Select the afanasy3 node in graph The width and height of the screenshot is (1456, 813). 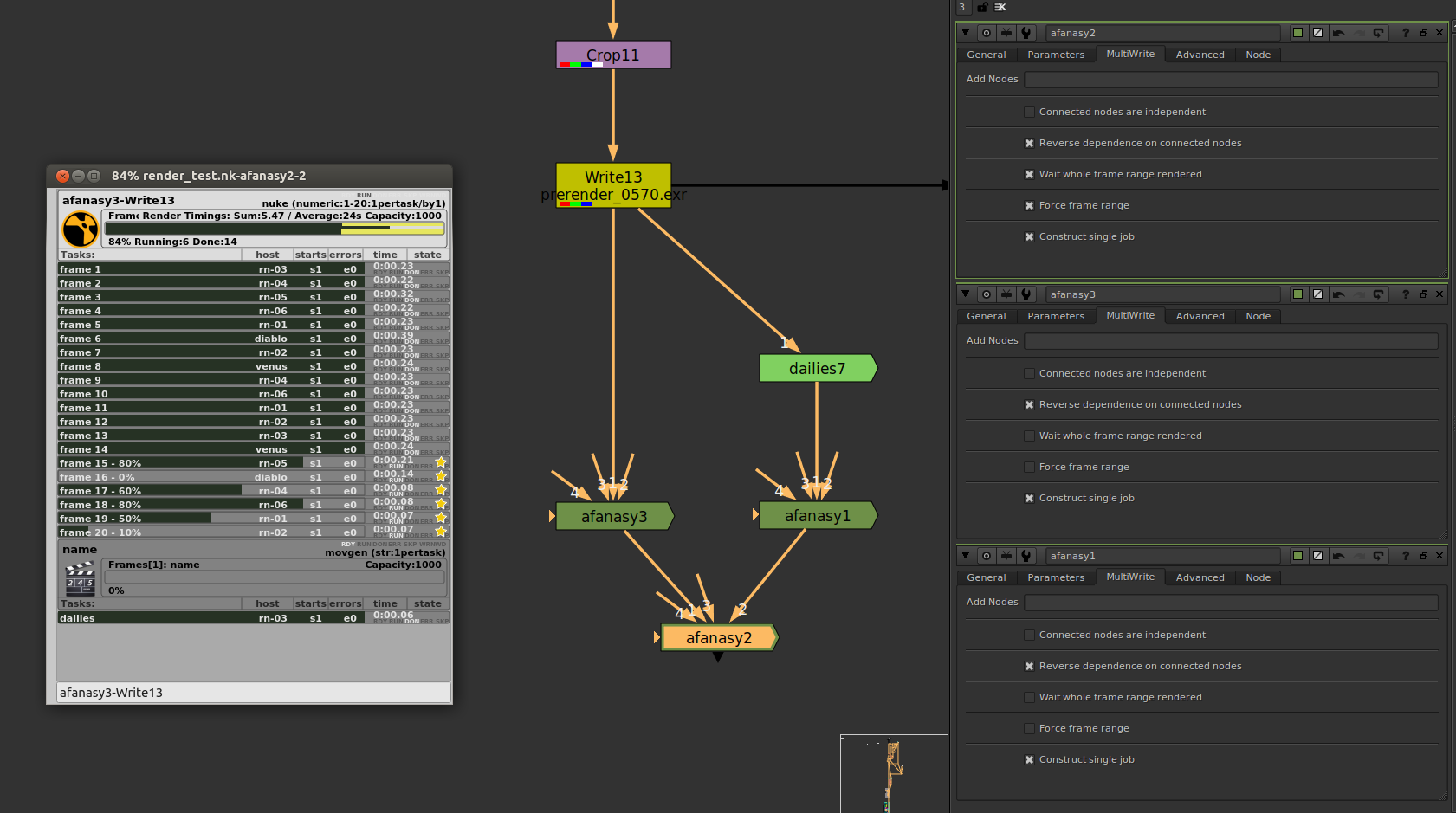(x=614, y=516)
